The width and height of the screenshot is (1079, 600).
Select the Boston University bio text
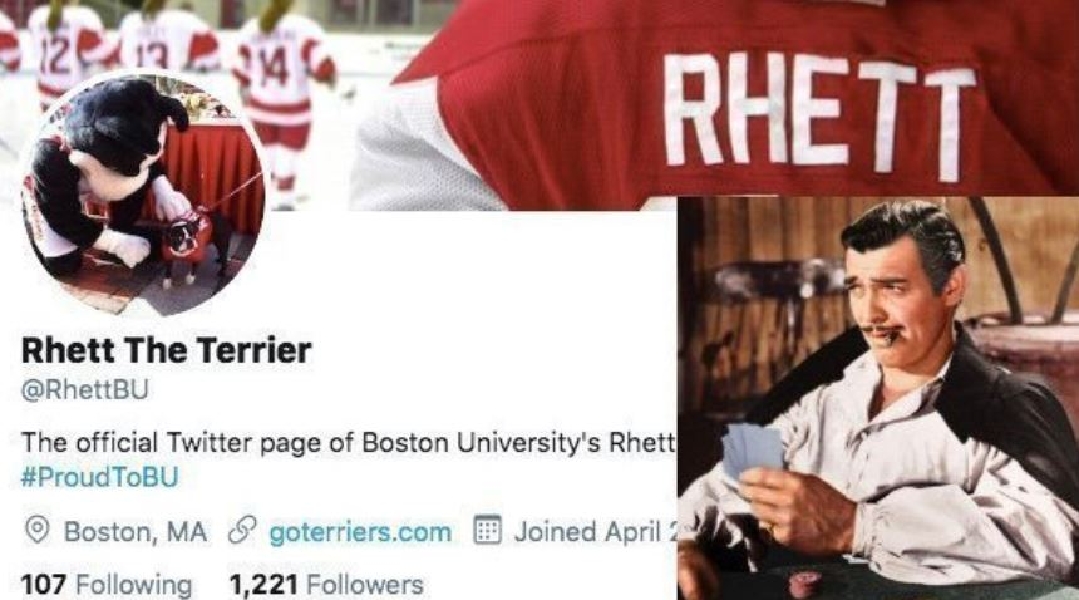tap(348, 442)
